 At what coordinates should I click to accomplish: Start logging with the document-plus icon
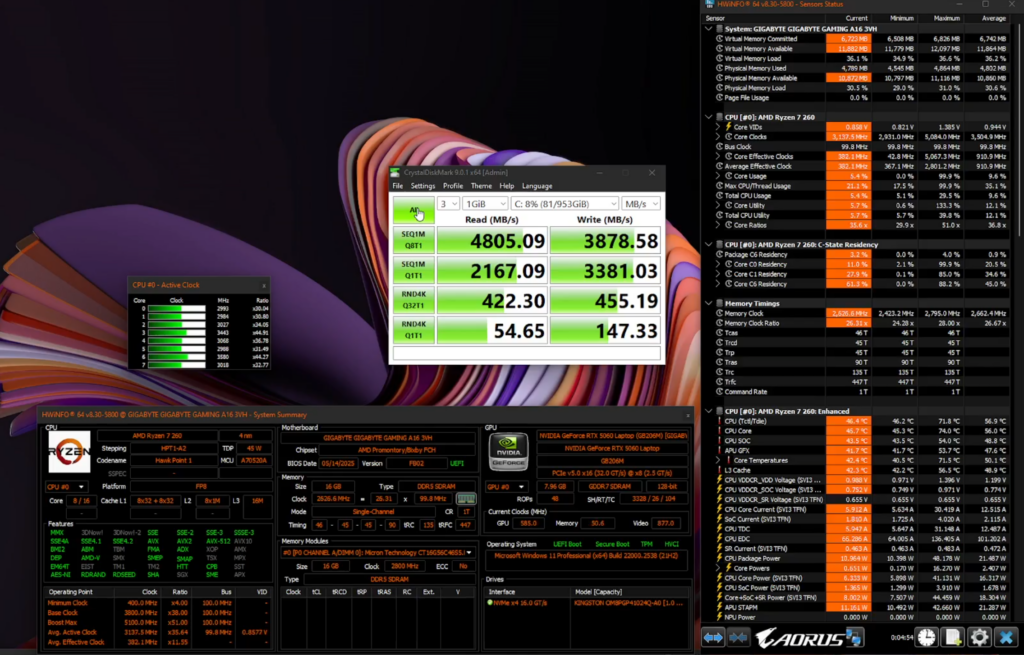(x=953, y=637)
